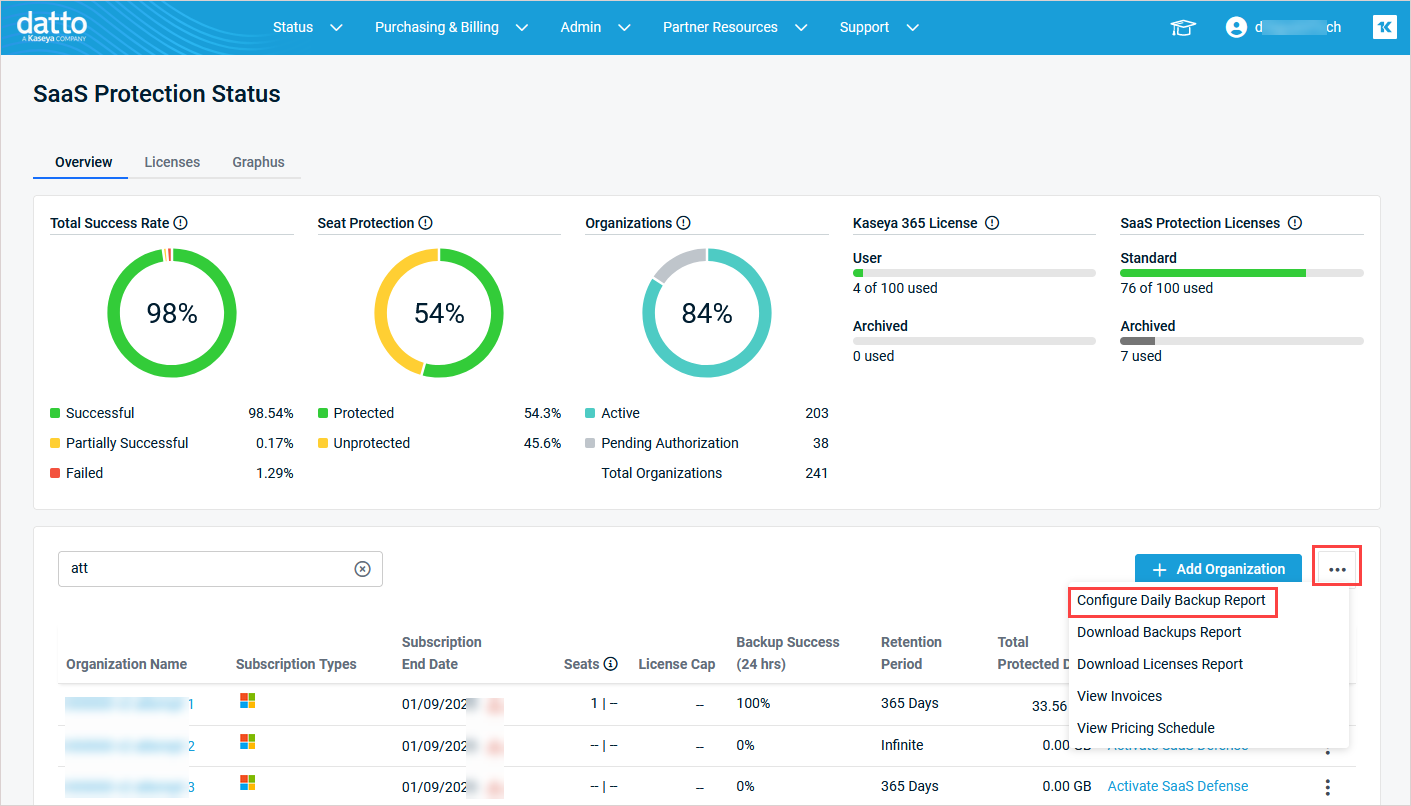The width and height of the screenshot is (1411, 806).
Task: Click the Microsoft 365 subscription icon on first row
Action: [246, 701]
